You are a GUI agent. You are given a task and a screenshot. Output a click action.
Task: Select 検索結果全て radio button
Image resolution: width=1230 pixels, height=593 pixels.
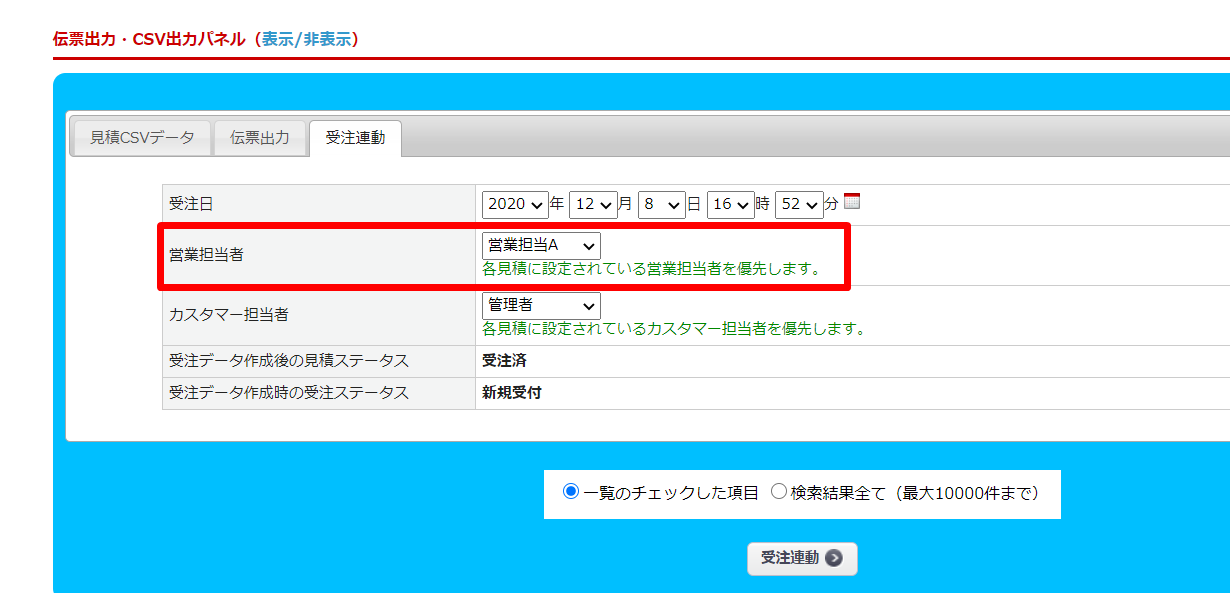pos(779,492)
